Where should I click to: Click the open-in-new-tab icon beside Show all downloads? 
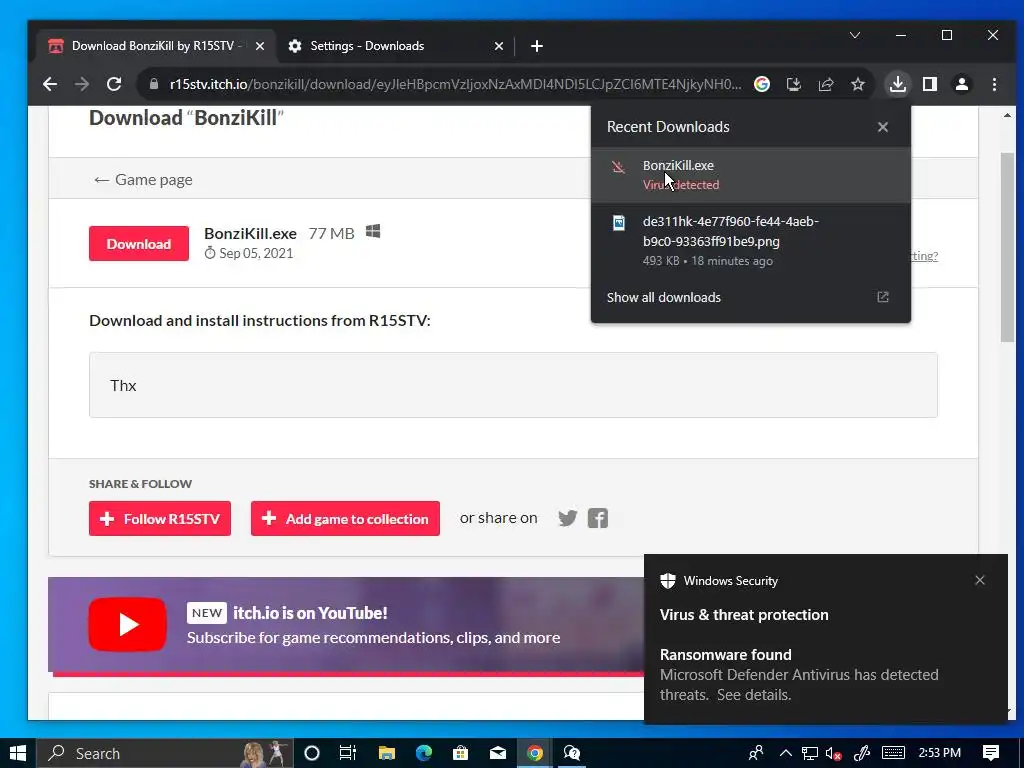[x=883, y=297]
